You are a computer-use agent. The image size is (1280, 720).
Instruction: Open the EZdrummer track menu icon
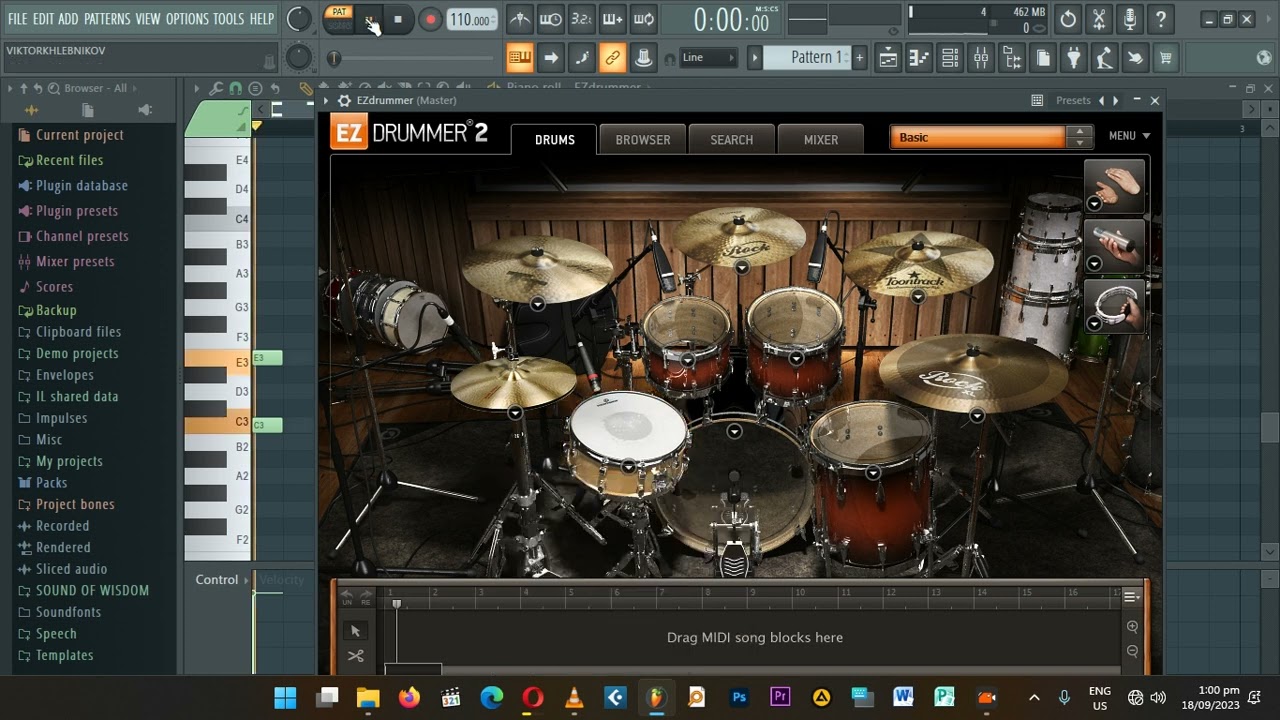pos(1131,597)
